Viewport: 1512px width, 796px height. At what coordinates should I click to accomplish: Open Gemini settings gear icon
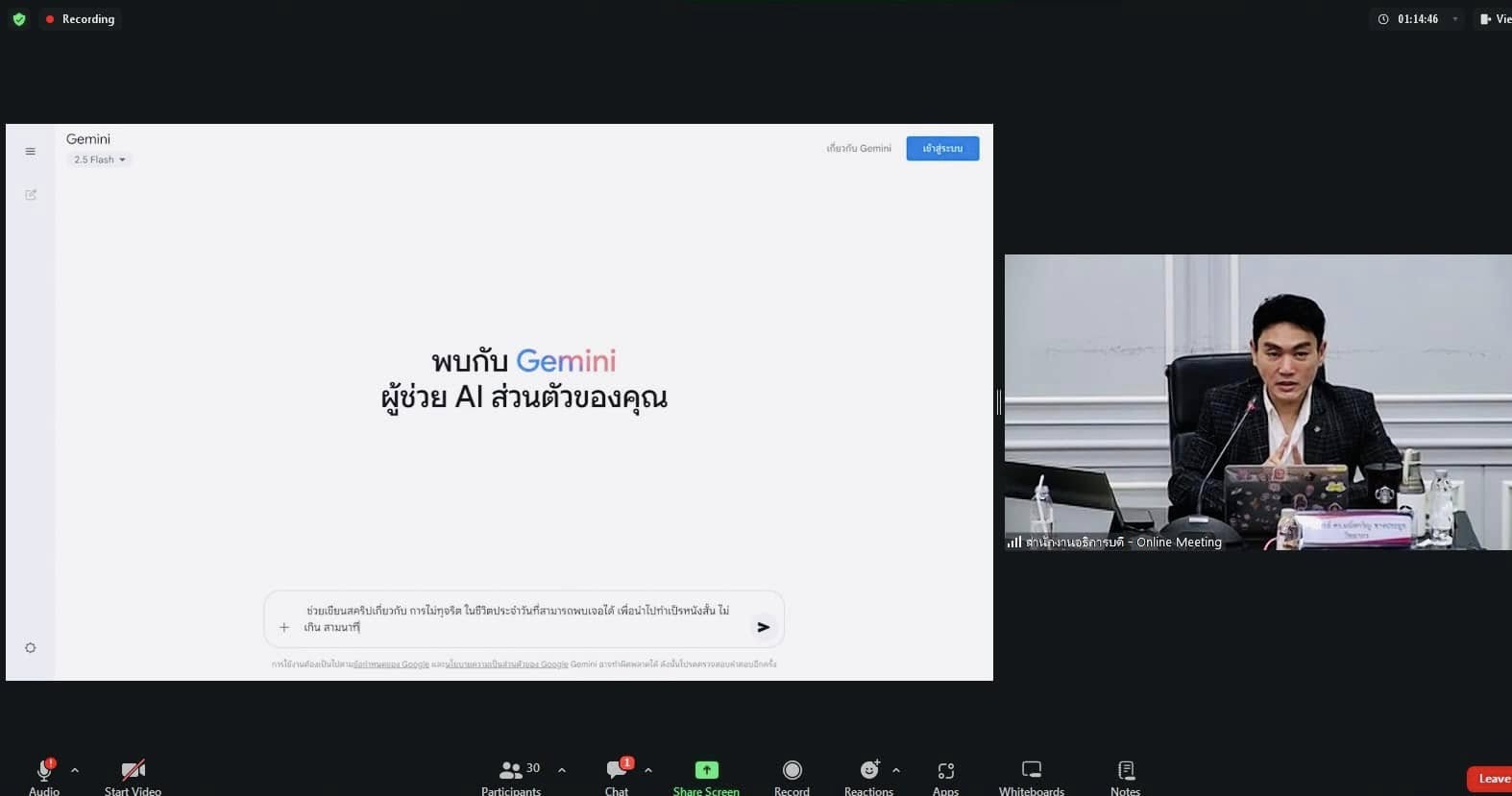[31, 648]
